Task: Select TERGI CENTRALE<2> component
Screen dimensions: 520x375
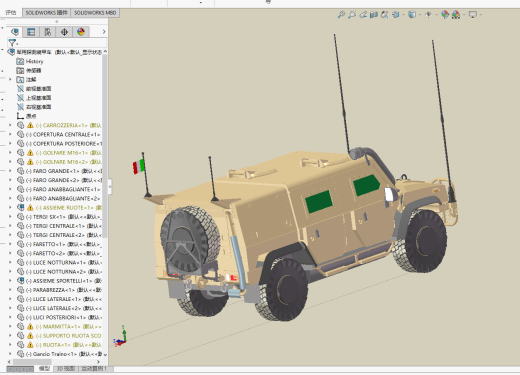Action: tap(59, 235)
